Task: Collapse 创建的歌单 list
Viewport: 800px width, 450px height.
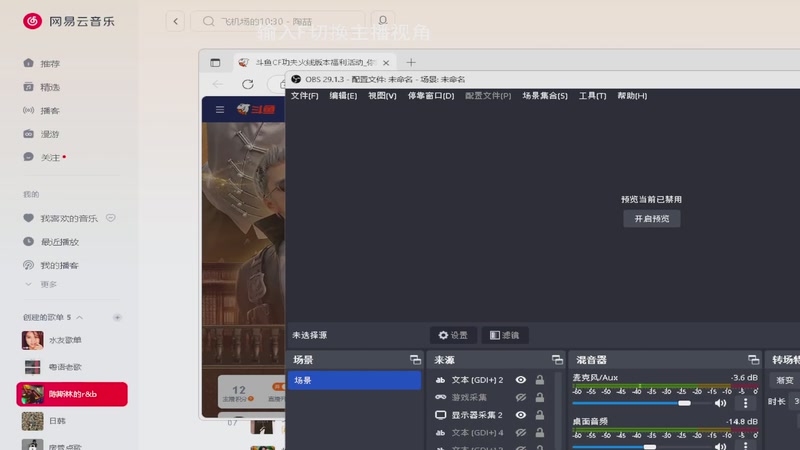Action: 80,317
